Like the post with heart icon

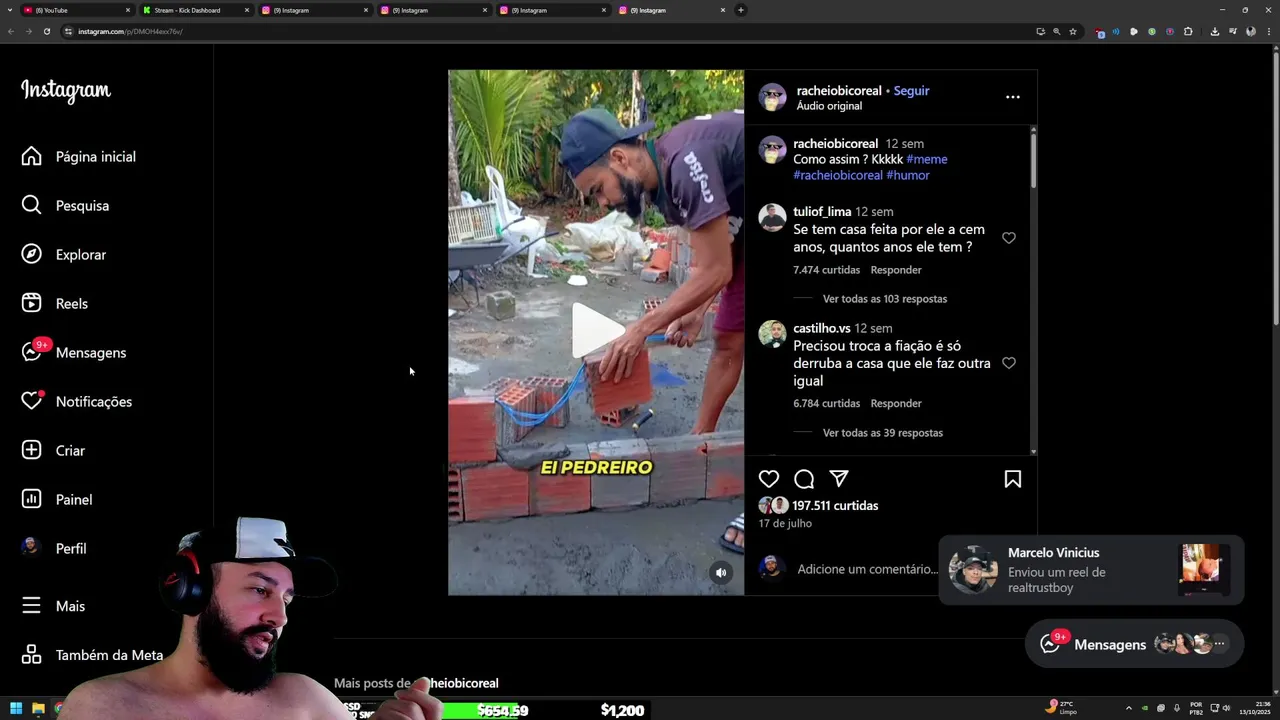click(768, 479)
